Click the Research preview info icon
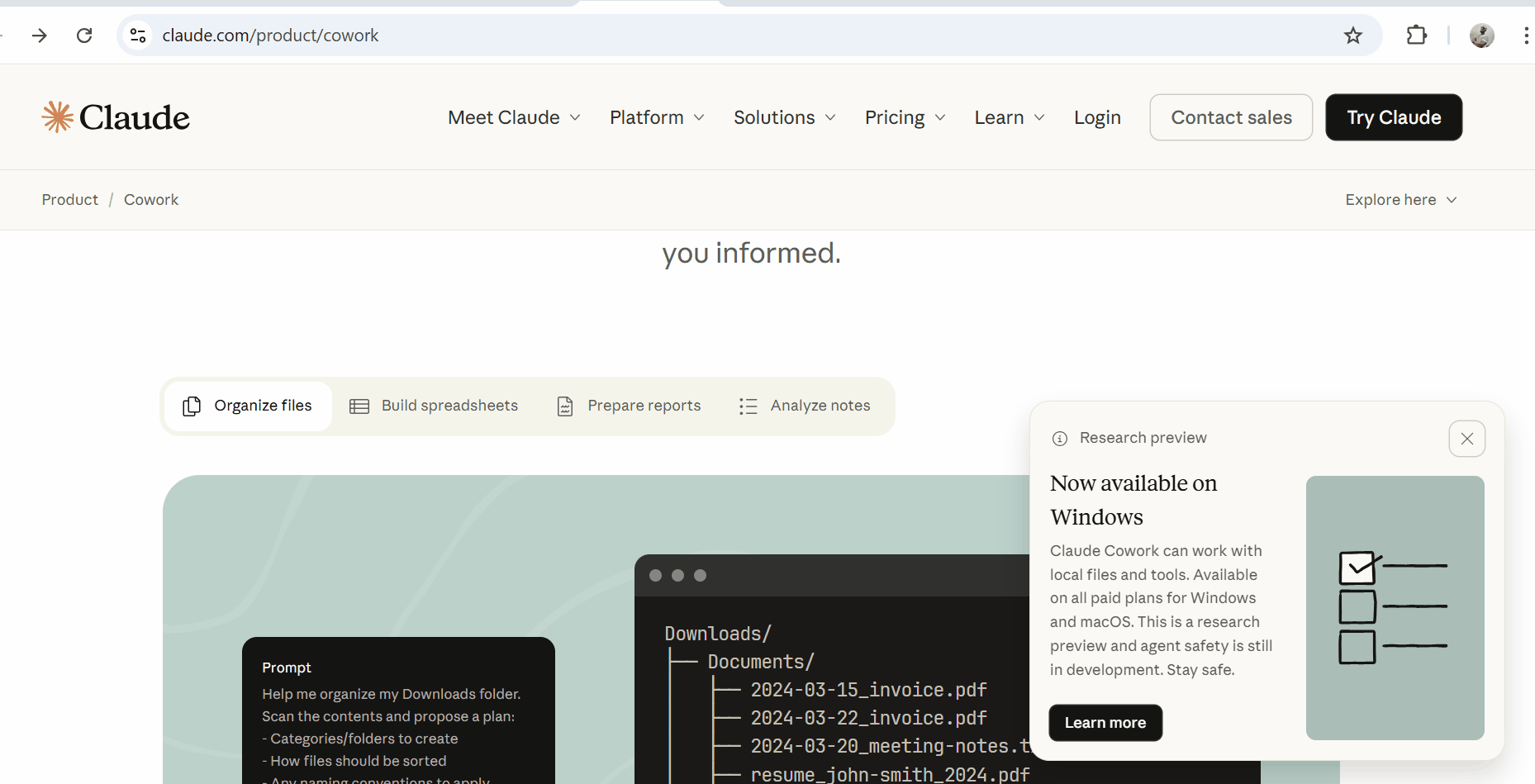1535x784 pixels. tap(1060, 439)
